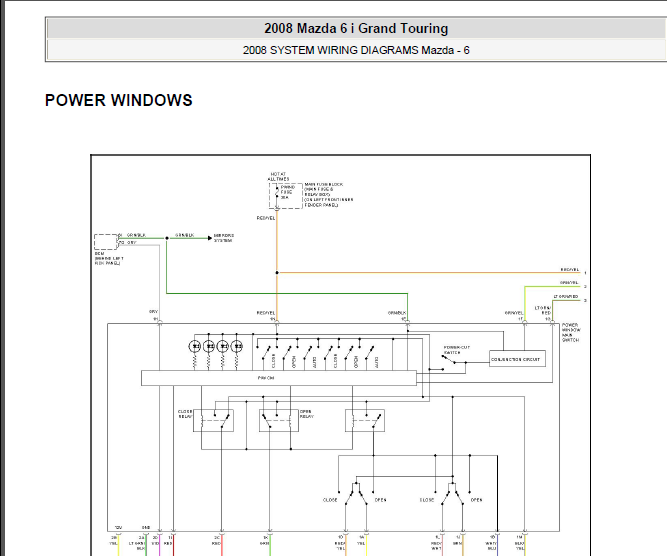The height and width of the screenshot is (556, 667).
Task: Select the 'CONJUNCTION CIRCUIT' box
Action: click(x=517, y=359)
